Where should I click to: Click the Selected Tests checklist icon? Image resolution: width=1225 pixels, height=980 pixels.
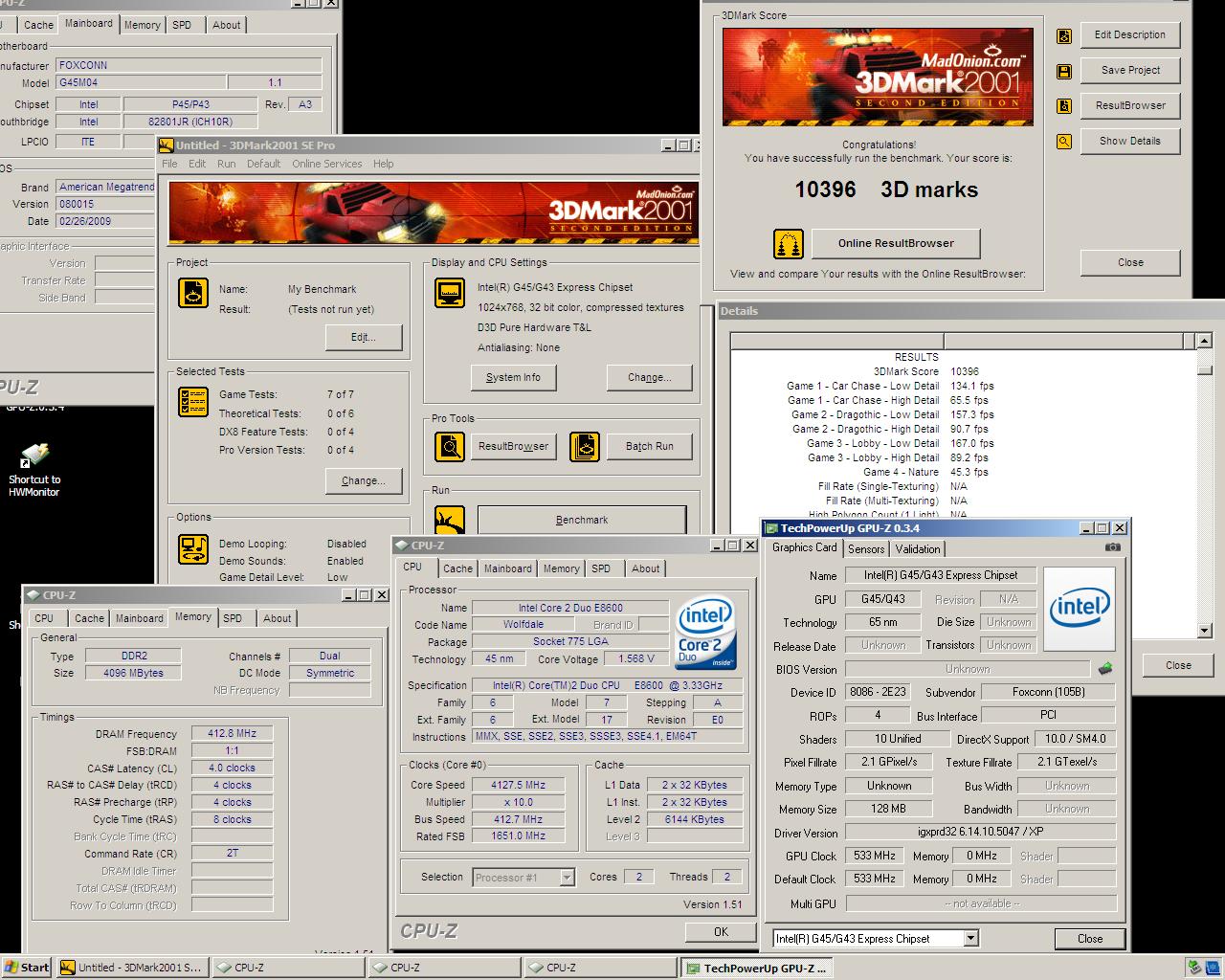coord(193,402)
